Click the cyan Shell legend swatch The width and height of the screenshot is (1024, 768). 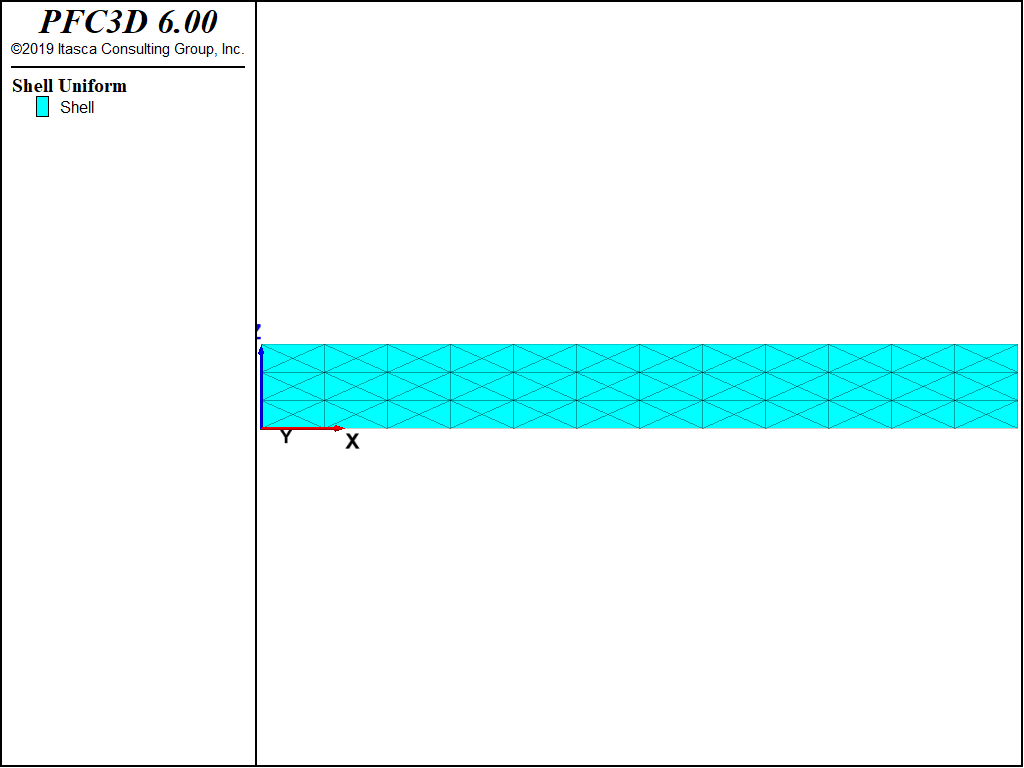tap(42, 106)
